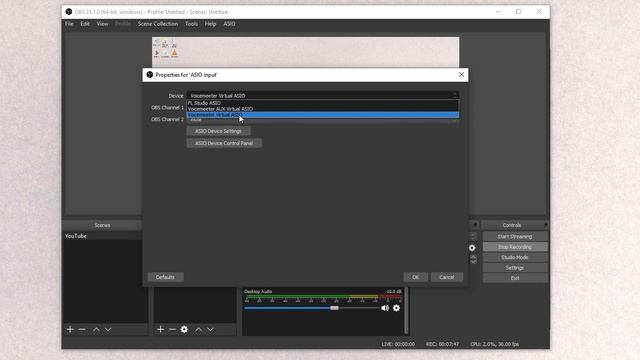The width and height of the screenshot is (640, 360).
Task: Reset properties with the Defaults button
Action: coord(165,277)
